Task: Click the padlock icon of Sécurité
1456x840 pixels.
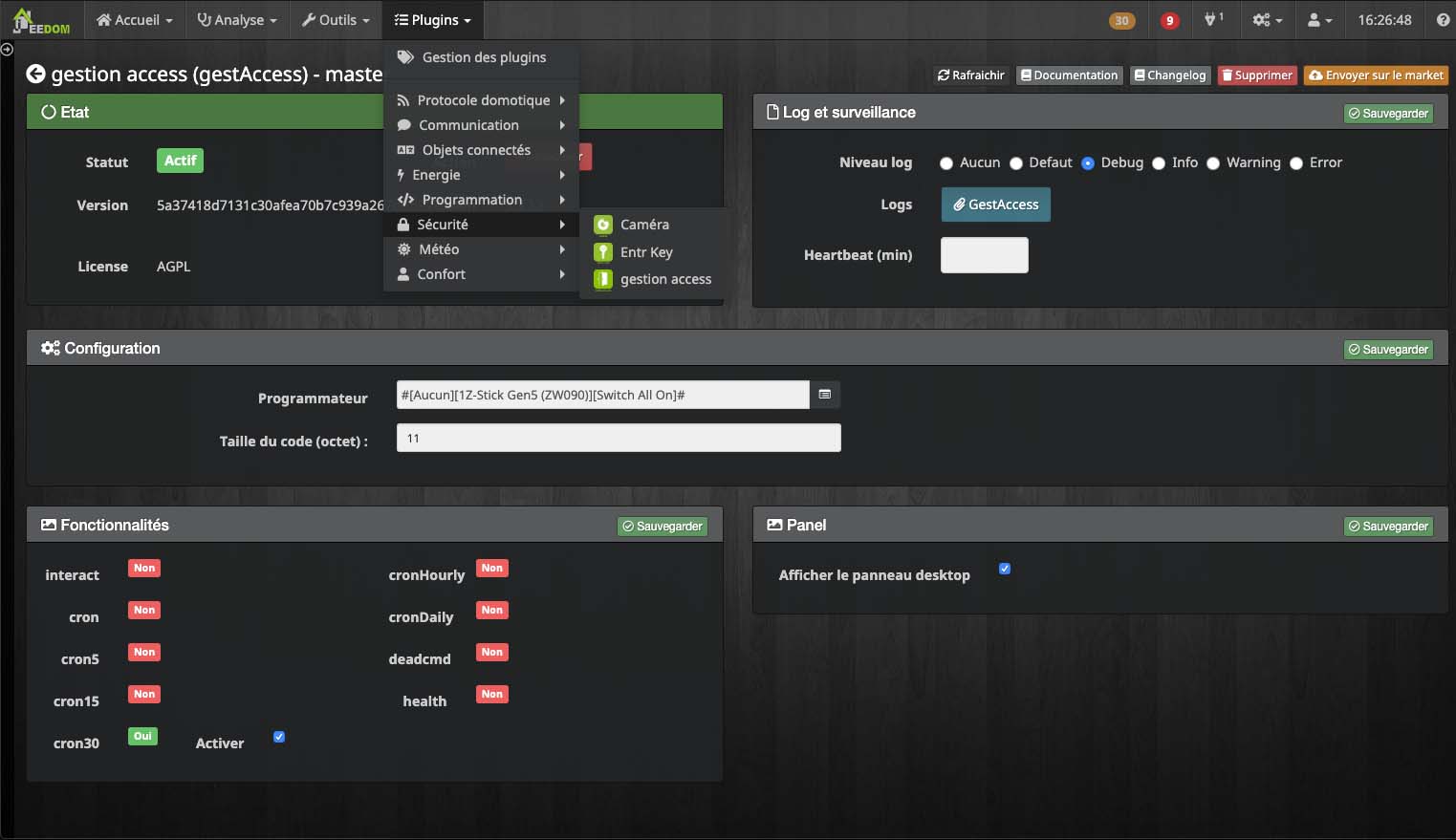Action: coord(403,225)
